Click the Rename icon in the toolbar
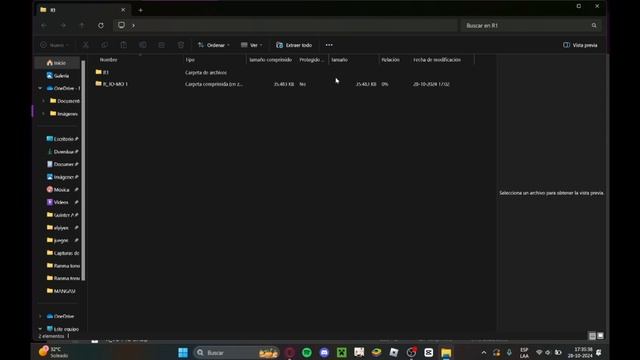The image size is (640, 360). pos(142,45)
